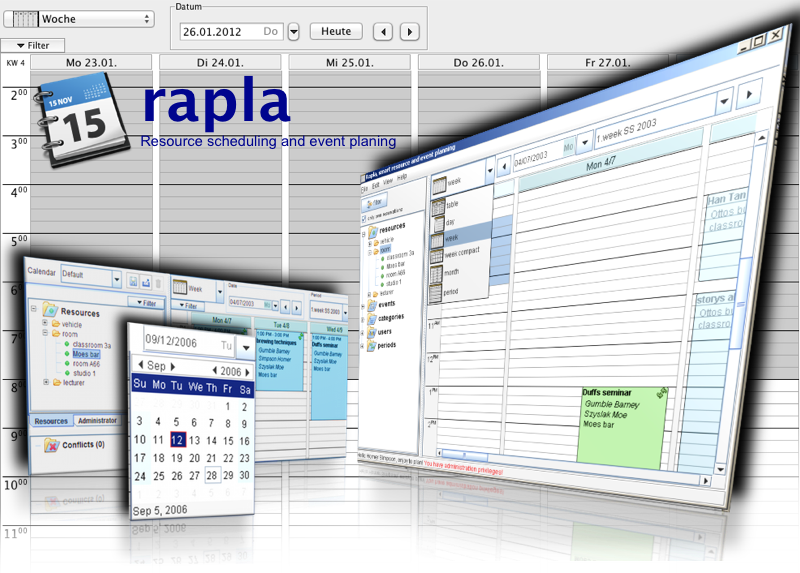This screenshot has width=800, height=573.
Task: Click the Conflicts folder icon
Action: [51, 445]
